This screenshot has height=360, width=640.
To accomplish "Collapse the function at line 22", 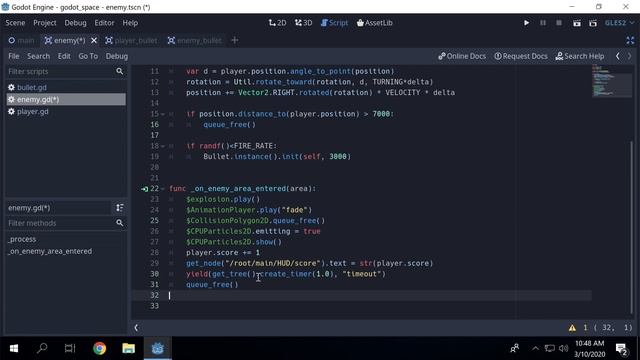I will [163, 189].
